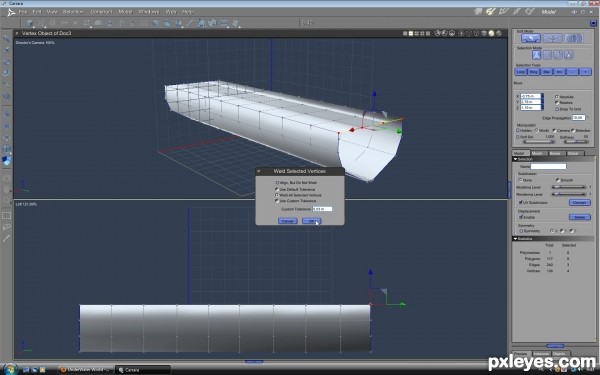Open the Windows menu

(149, 12)
